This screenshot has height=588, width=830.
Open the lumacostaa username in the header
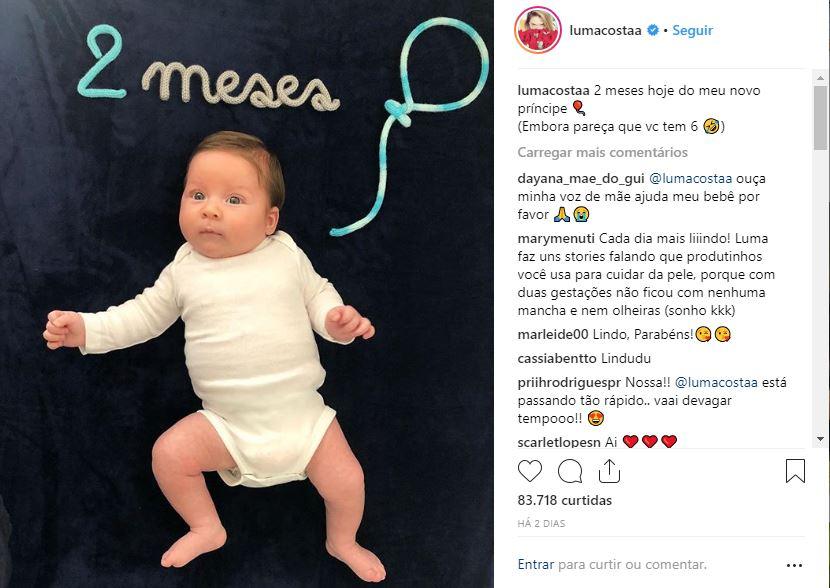(x=606, y=30)
